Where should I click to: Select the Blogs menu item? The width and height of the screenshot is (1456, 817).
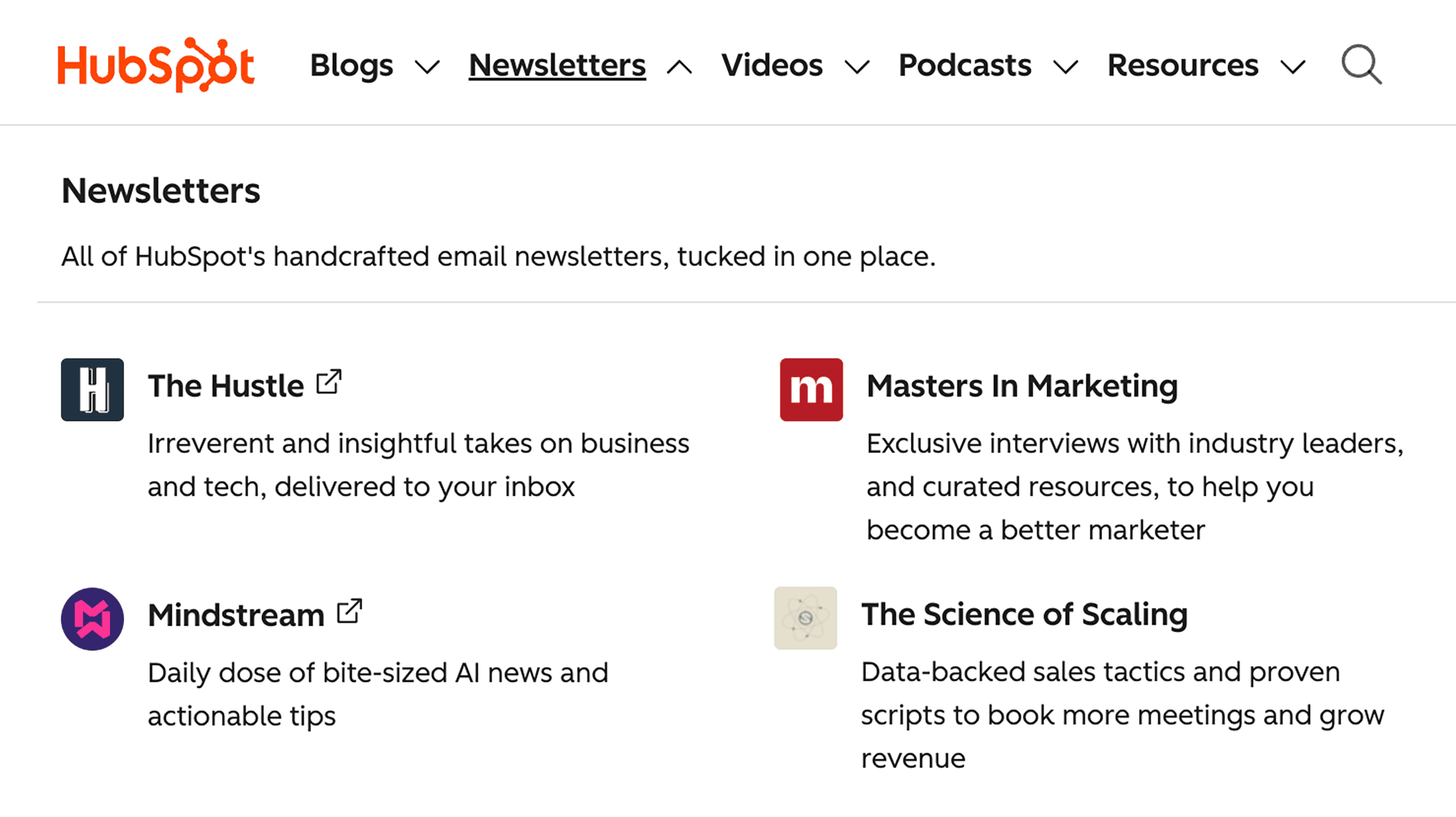point(351,65)
